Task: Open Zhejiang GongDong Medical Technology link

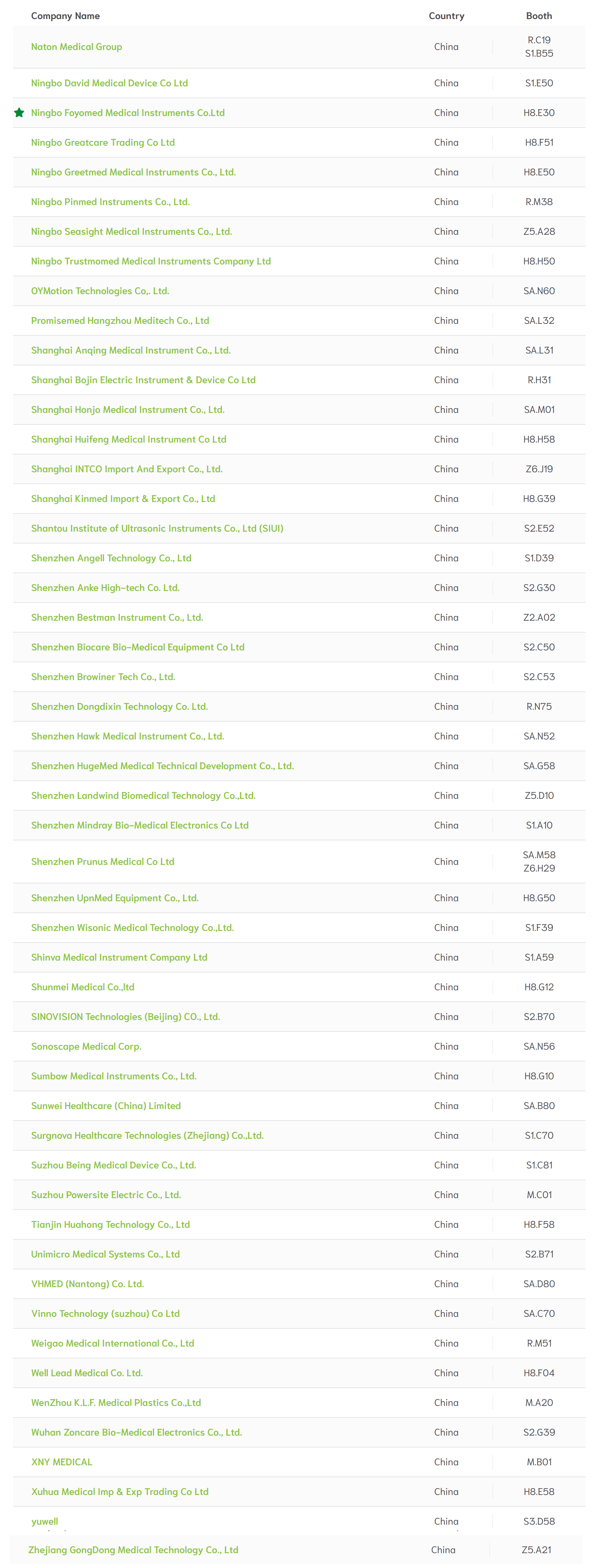Action: (x=133, y=1550)
